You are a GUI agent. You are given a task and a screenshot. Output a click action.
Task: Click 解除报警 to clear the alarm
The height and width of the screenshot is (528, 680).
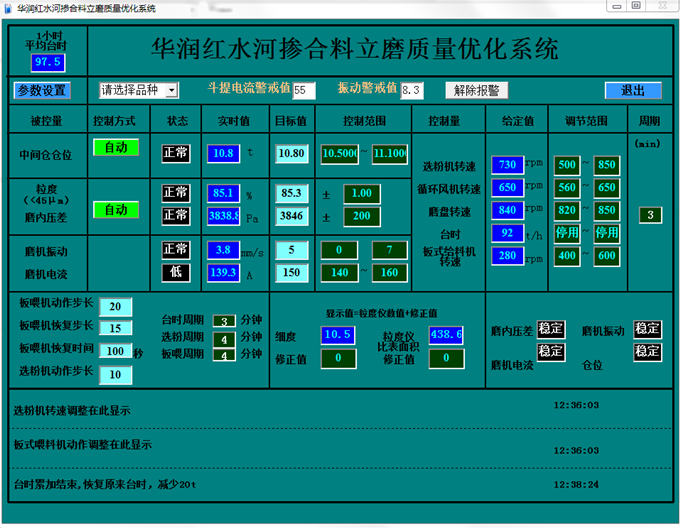pos(476,90)
